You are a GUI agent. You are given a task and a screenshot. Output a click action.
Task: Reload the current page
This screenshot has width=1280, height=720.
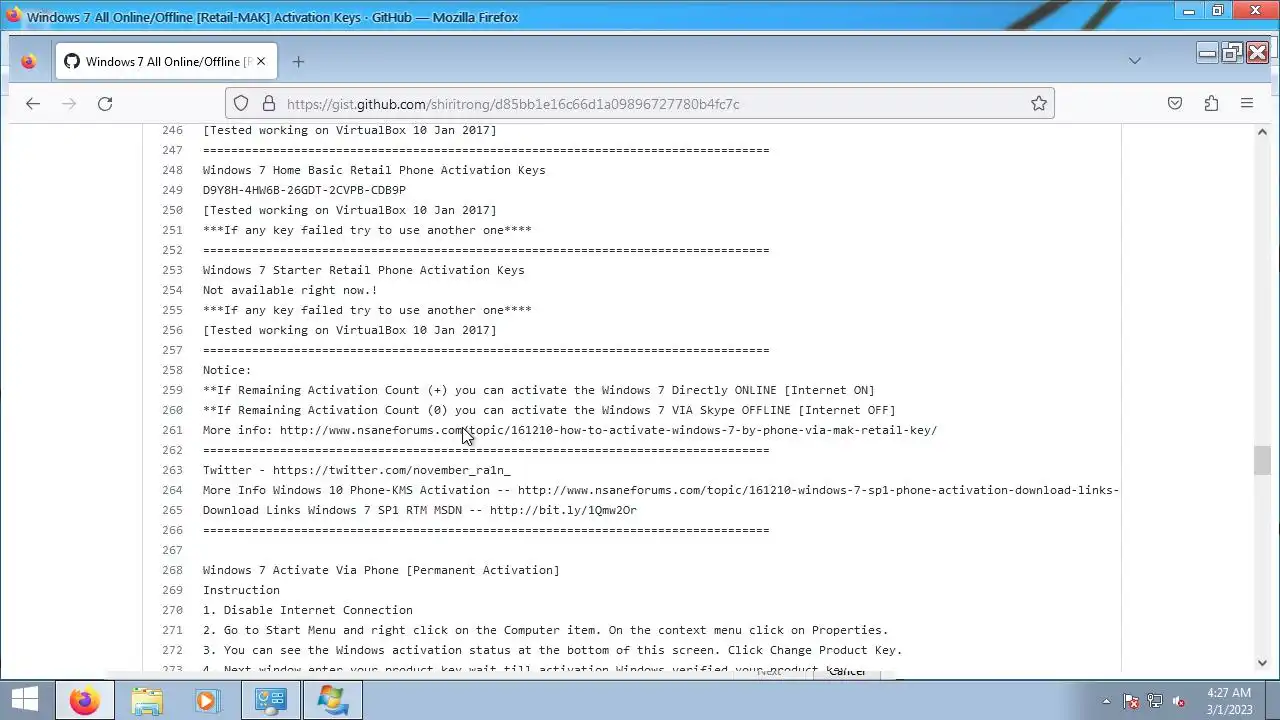coord(105,103)
